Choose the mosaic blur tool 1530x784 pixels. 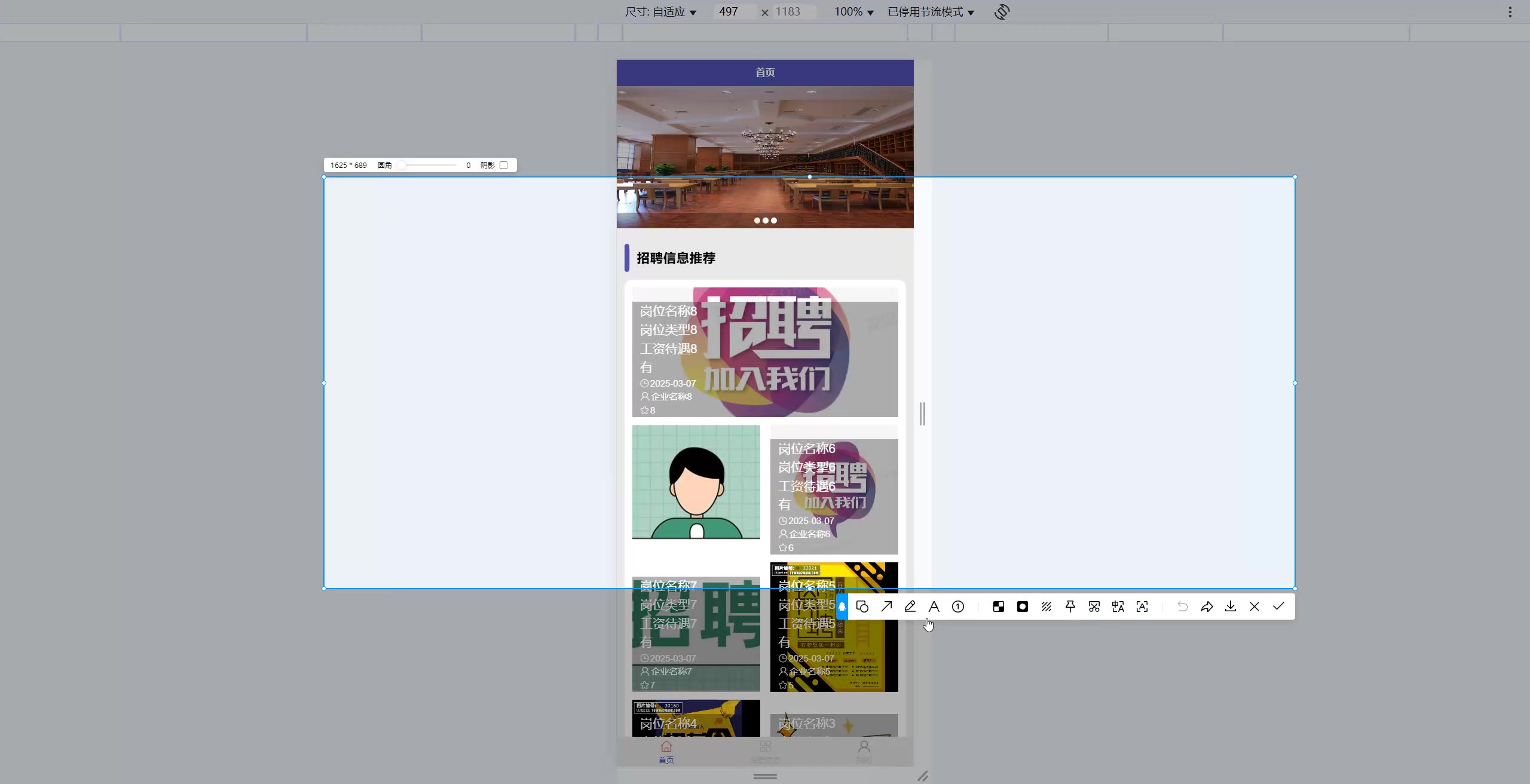[x=999, y=607]
